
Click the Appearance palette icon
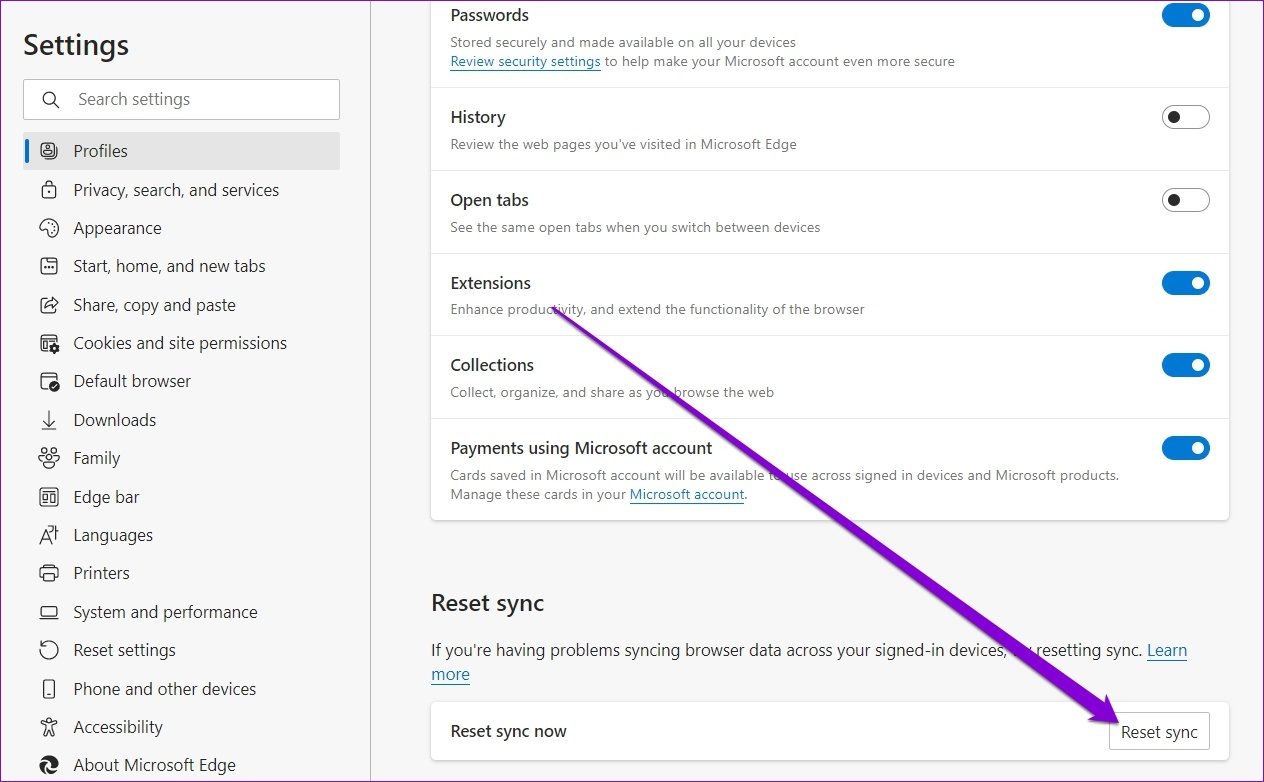click(x=49, y=228)
